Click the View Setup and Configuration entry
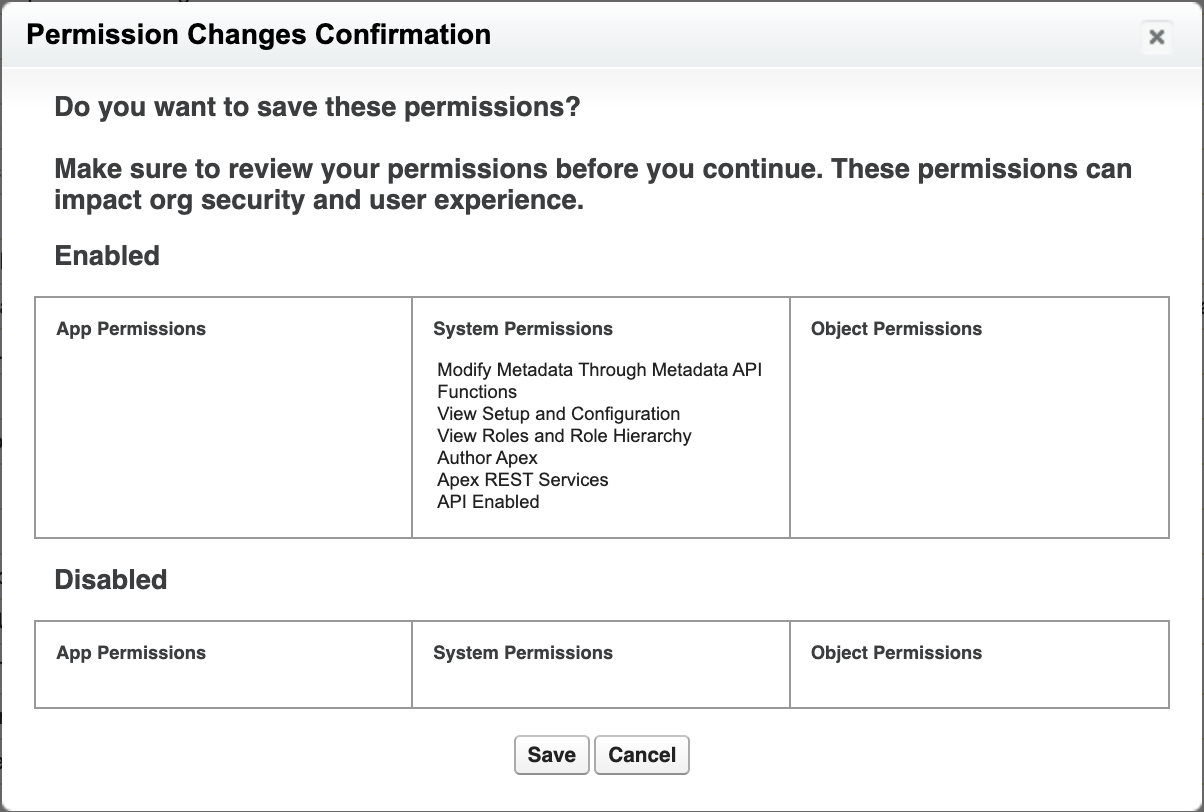The image size is (1204, 812). [558, 414]
